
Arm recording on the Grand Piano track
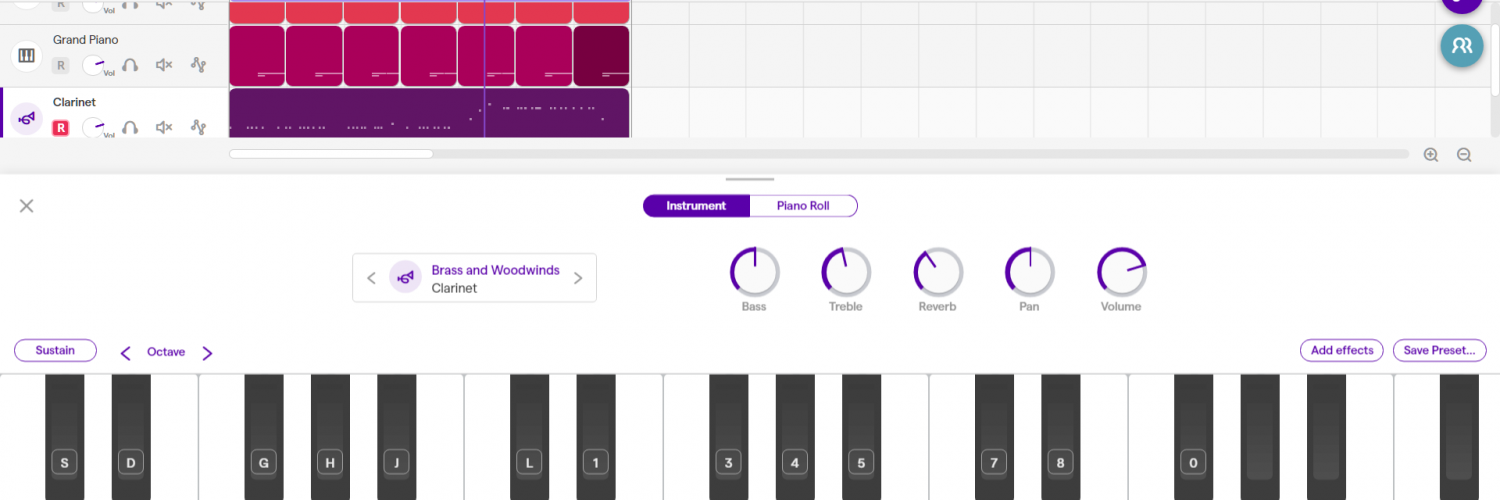pyautogui.click(x=60, y=66)
